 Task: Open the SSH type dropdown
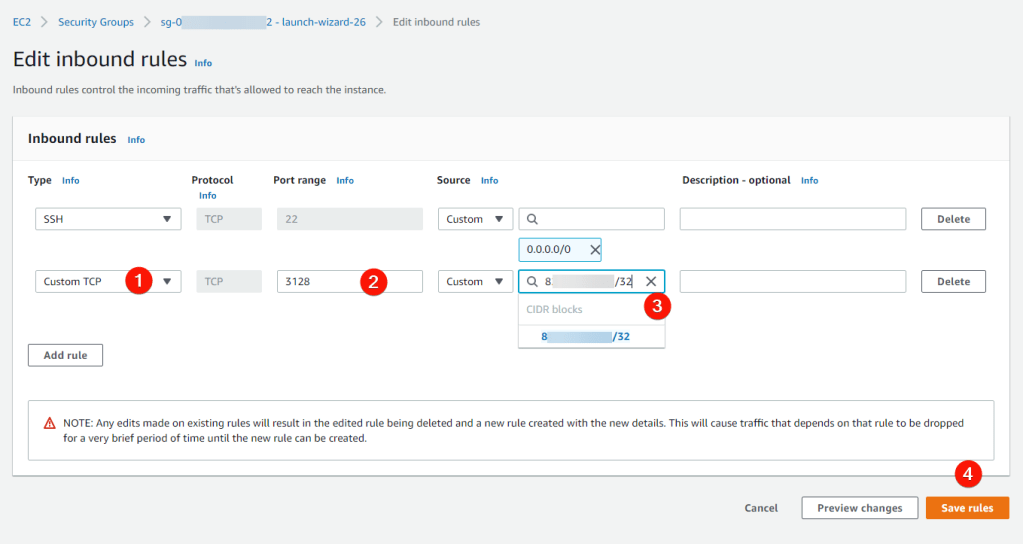click(108, 219)
